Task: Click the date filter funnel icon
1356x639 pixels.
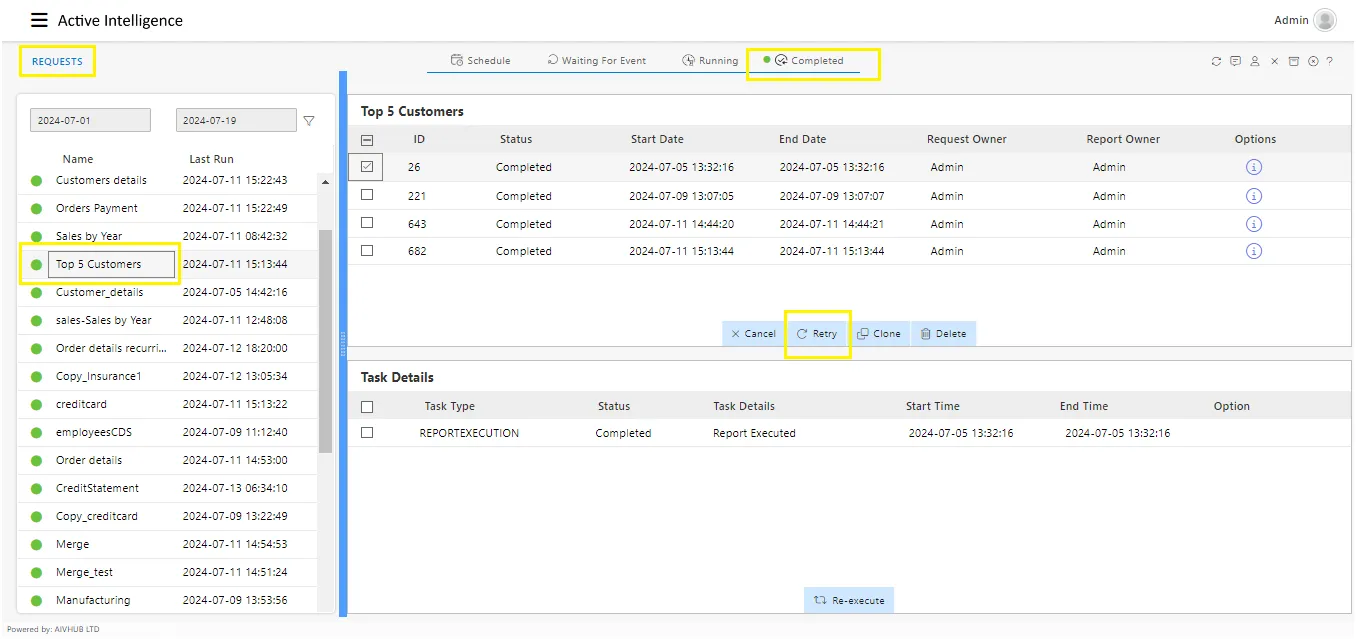Action: click(x=309, y=120)
